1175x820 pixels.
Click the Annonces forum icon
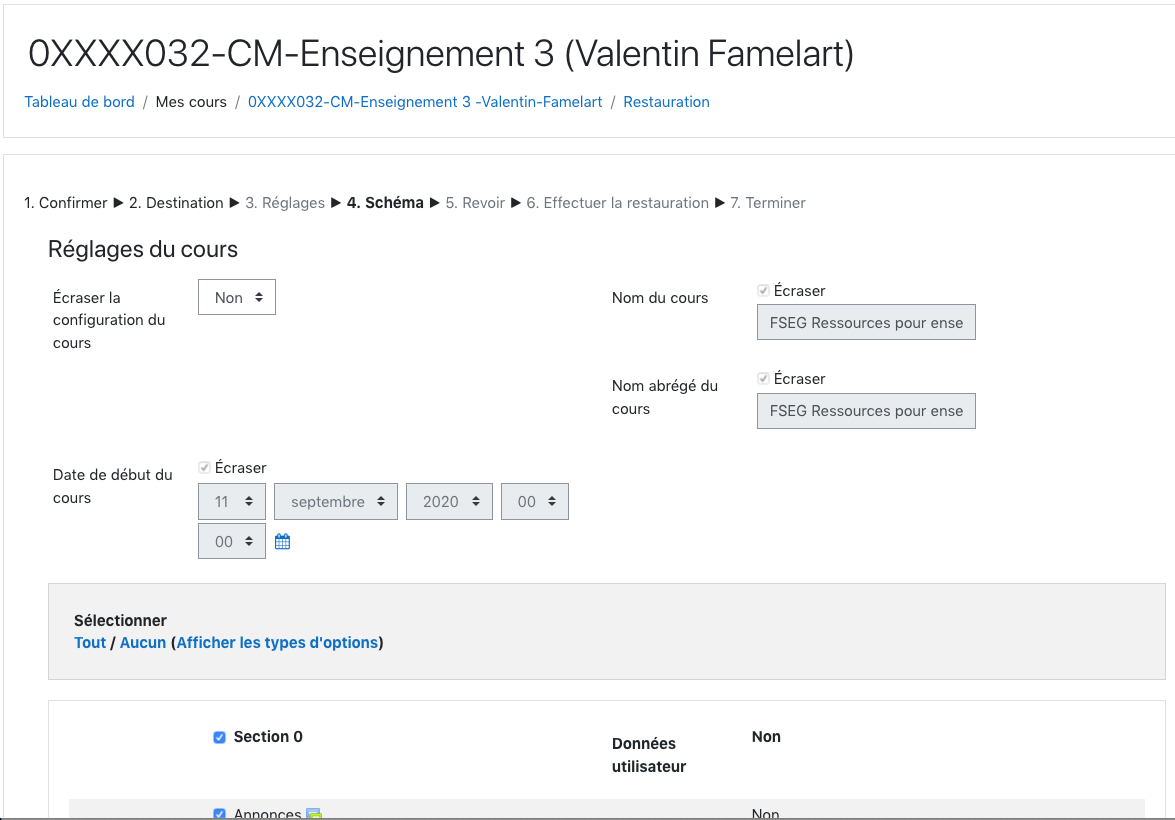point(314,814)
